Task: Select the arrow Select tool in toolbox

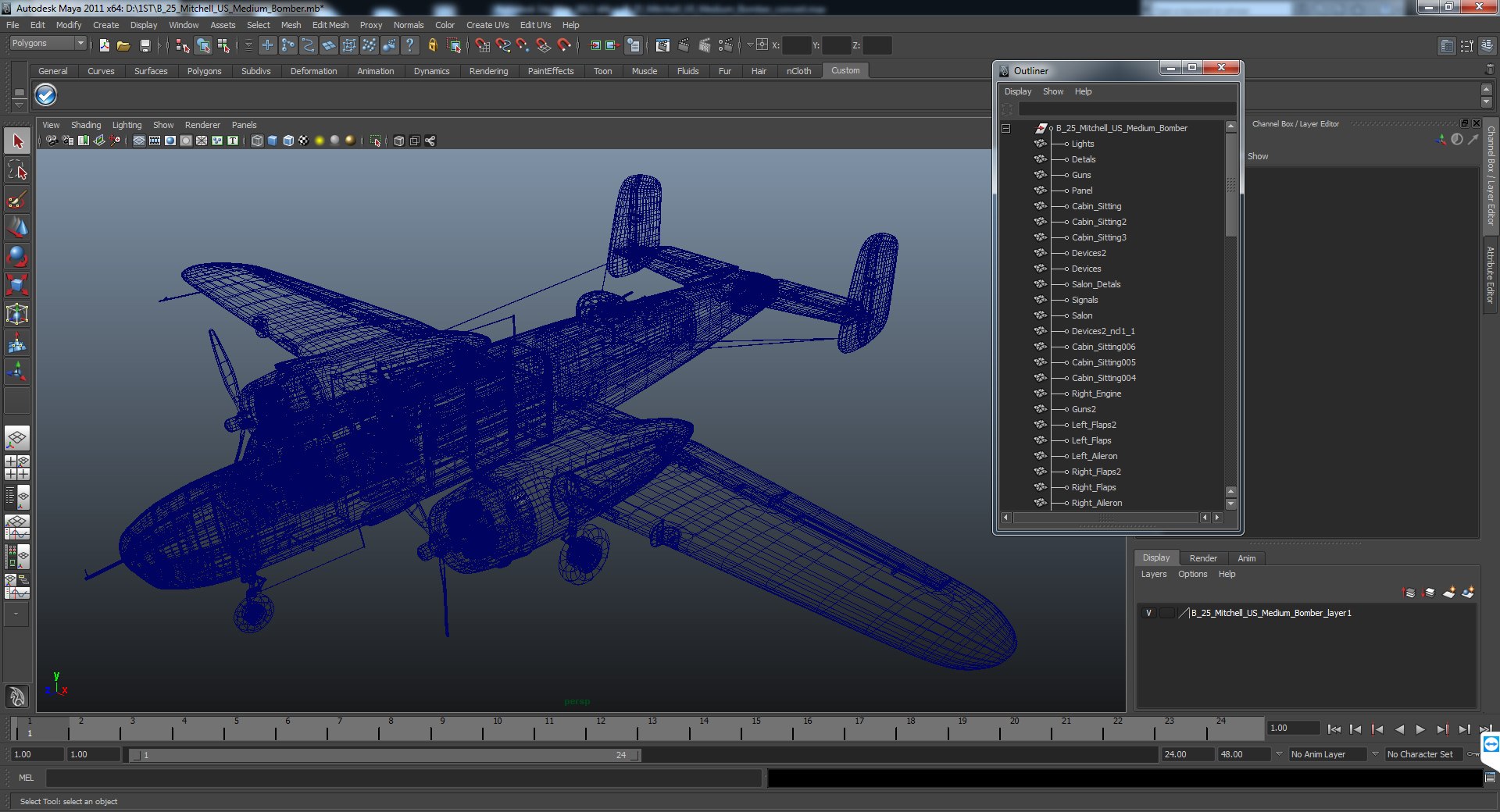Action: click(17, 141)
